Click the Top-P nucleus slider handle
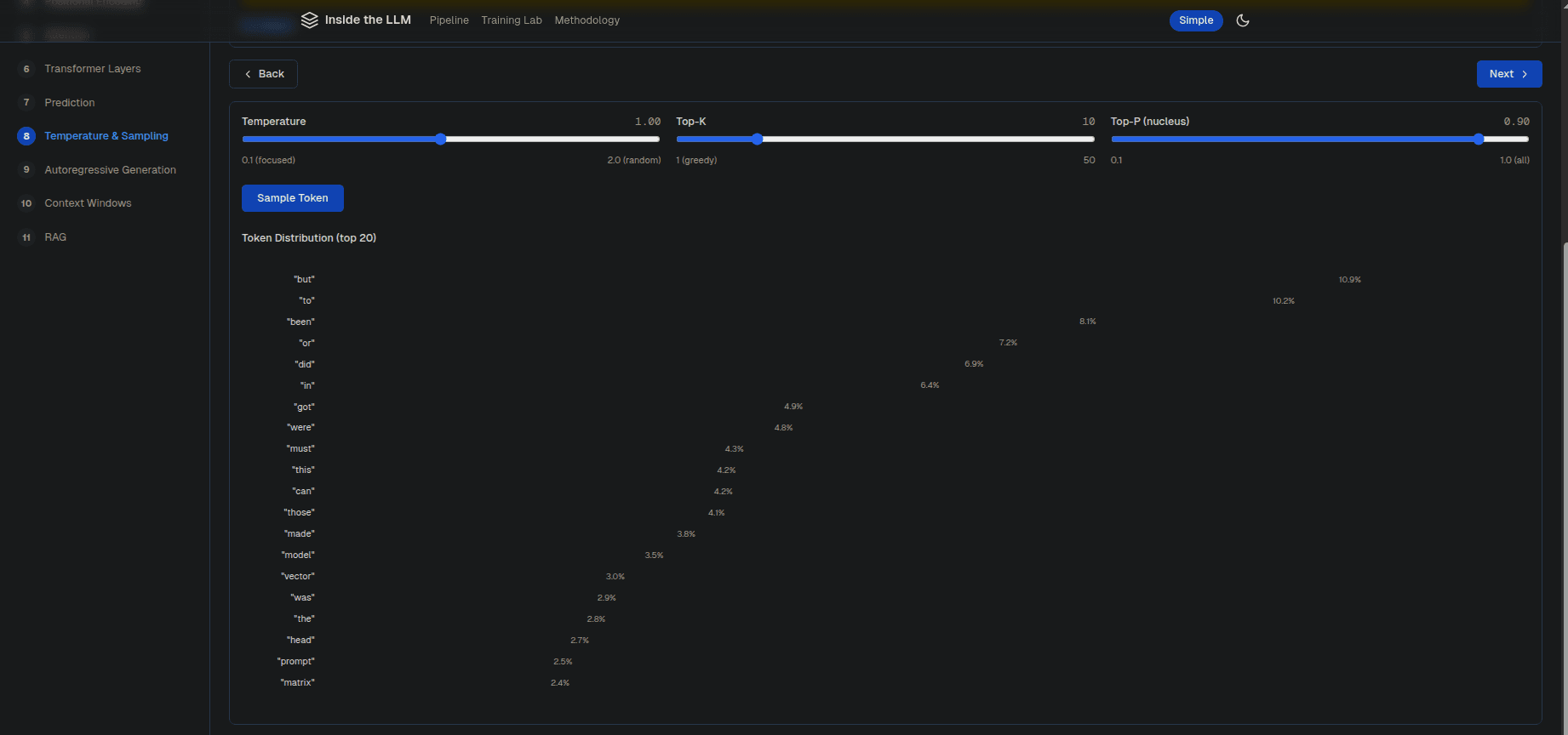This screenshot has width=1568, height=735. click(x=1479, y=140)
